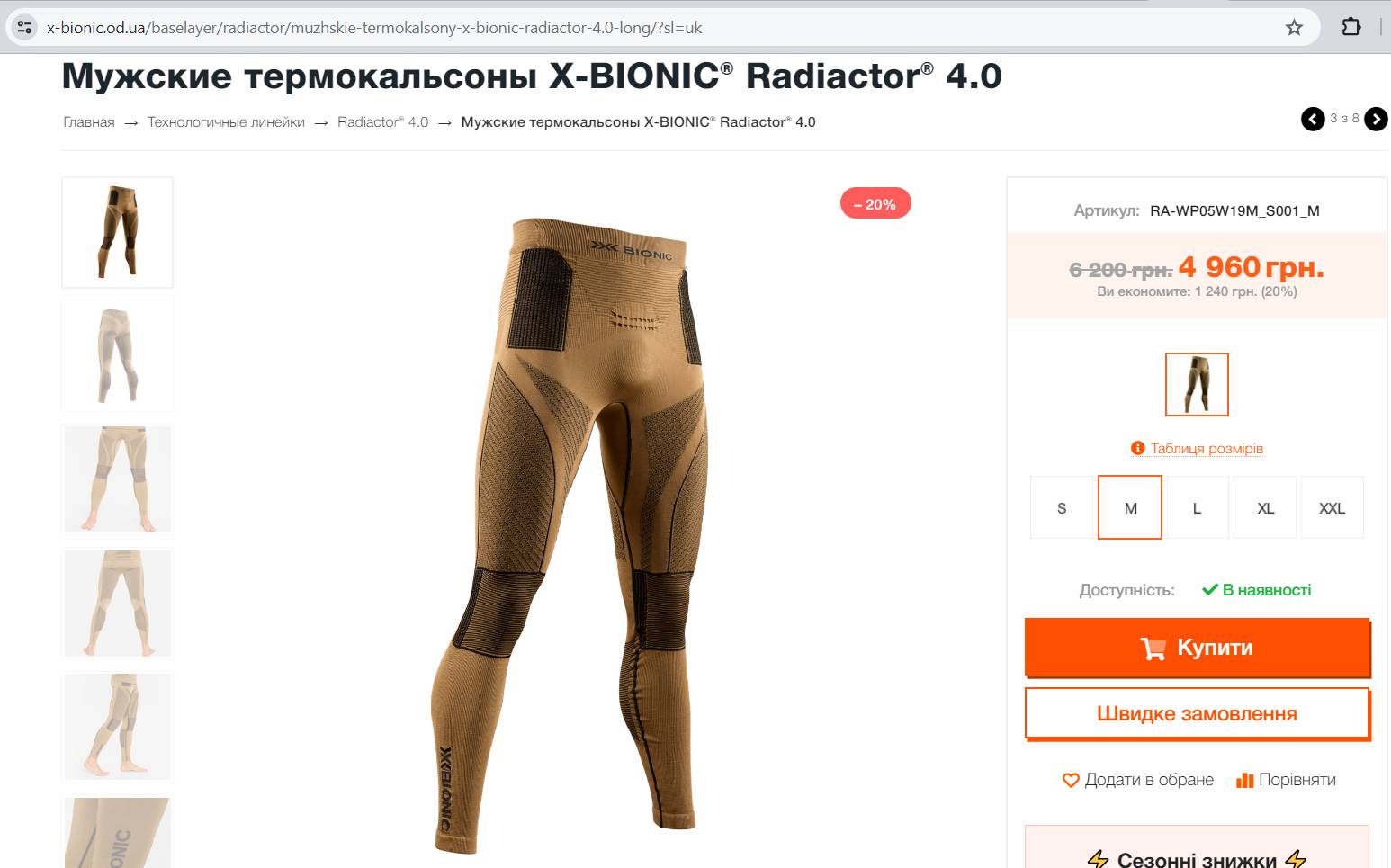
Task: Select the gold color variant swatch
Action: pos(1197,384)
